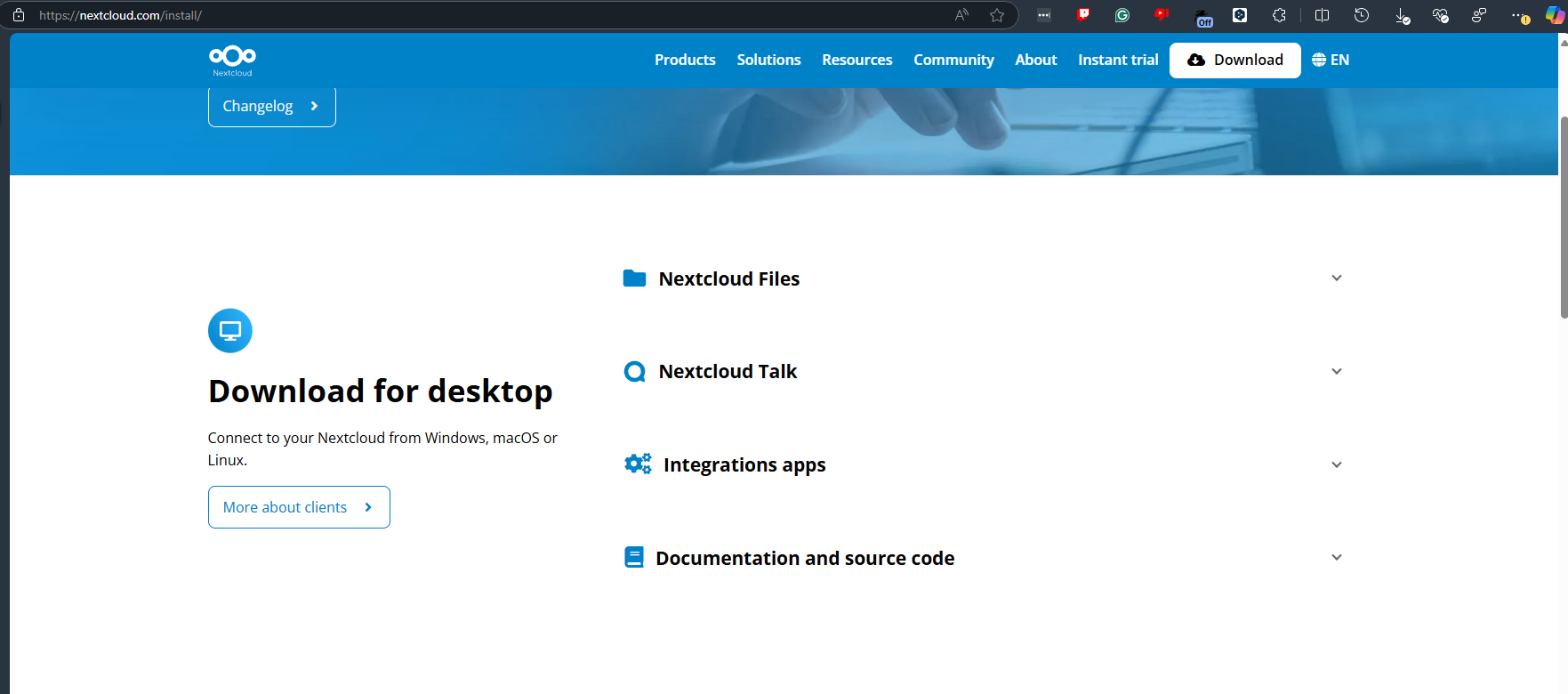The width and height of the screenshot is (1568, 694).
Task: Open the Products menu
Action: pos(685,60)
